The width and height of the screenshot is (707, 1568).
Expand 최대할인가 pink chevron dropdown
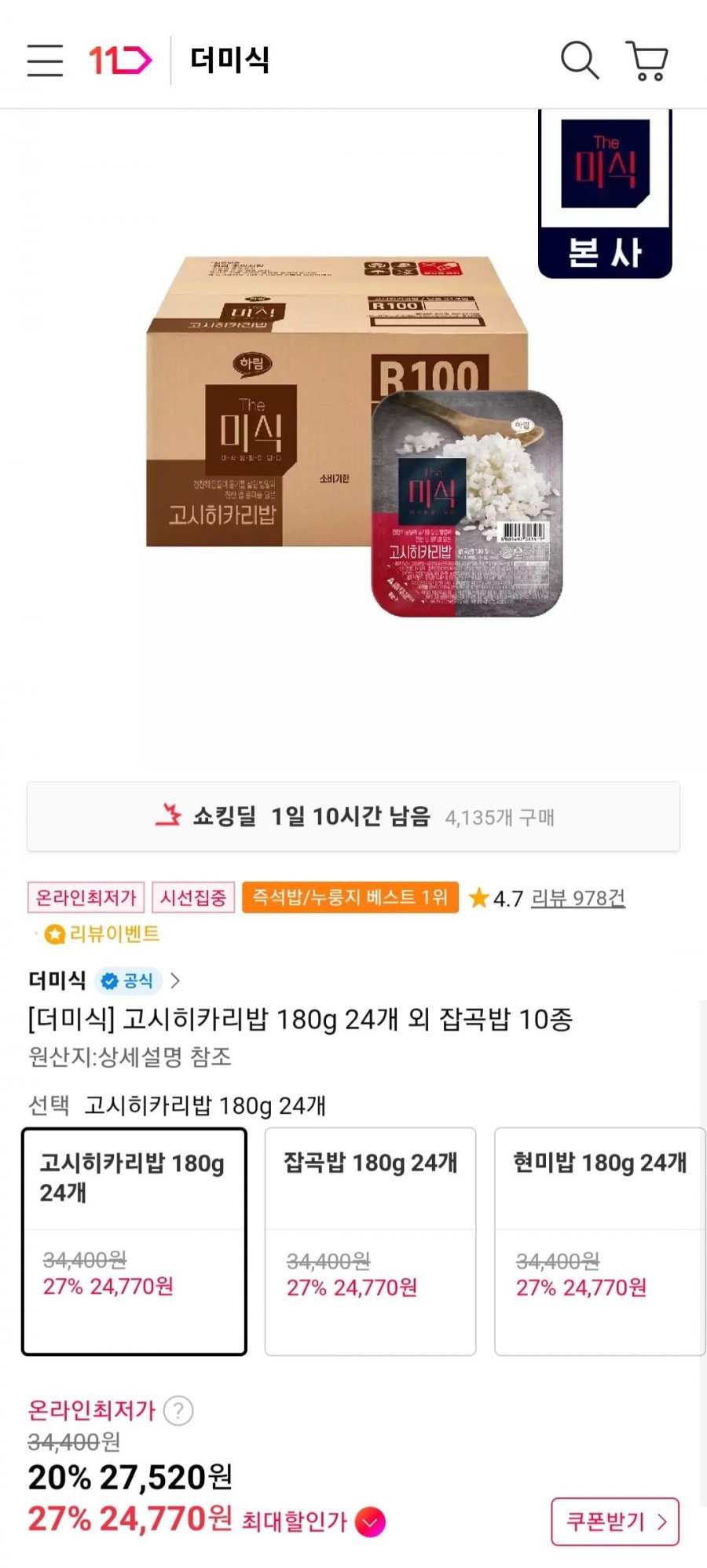(370, 1522)
